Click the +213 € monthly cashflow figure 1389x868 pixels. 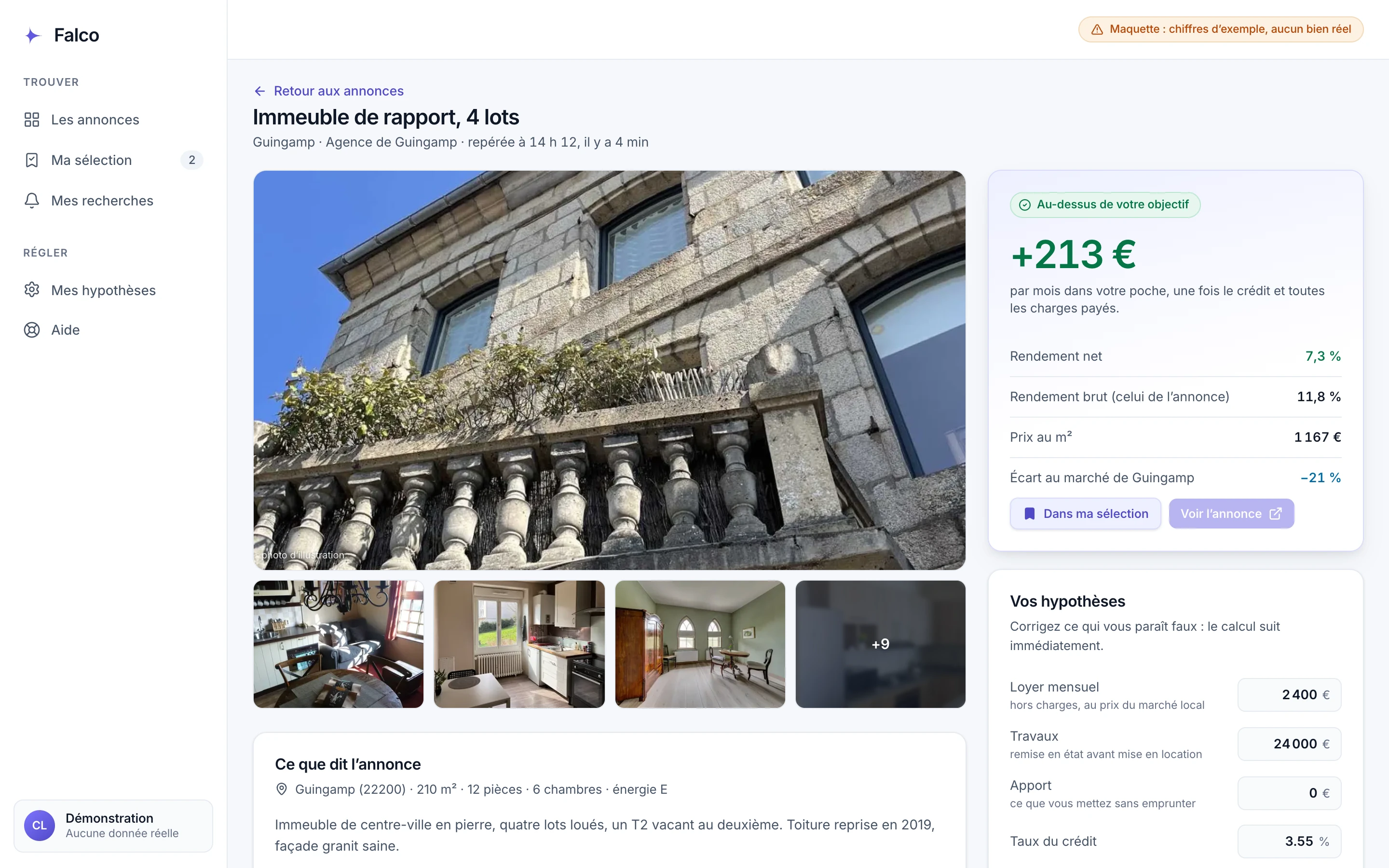[x=1073, y=254]
